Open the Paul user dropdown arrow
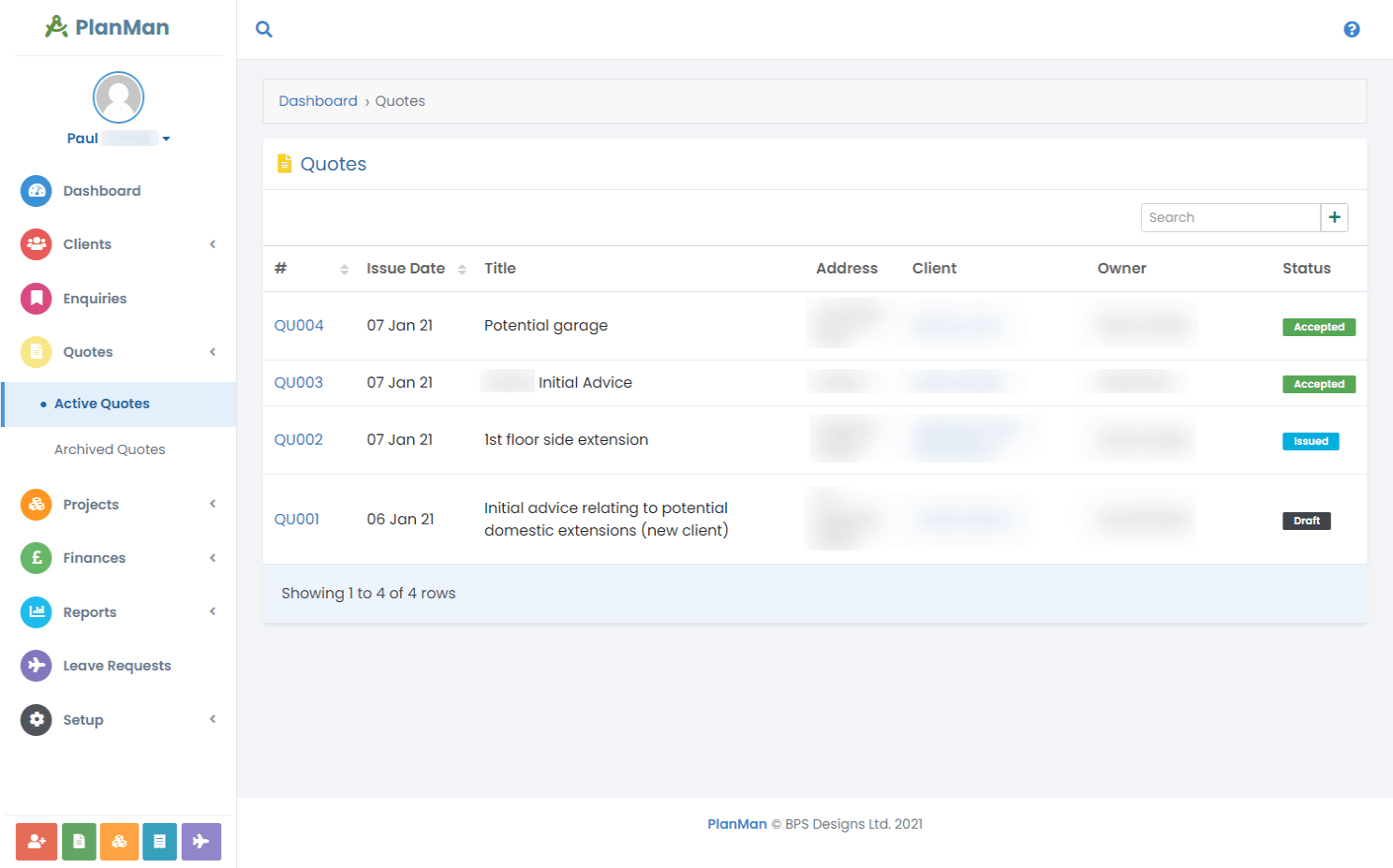Viewport: 1393px width, 868px height. click(166, 139)
